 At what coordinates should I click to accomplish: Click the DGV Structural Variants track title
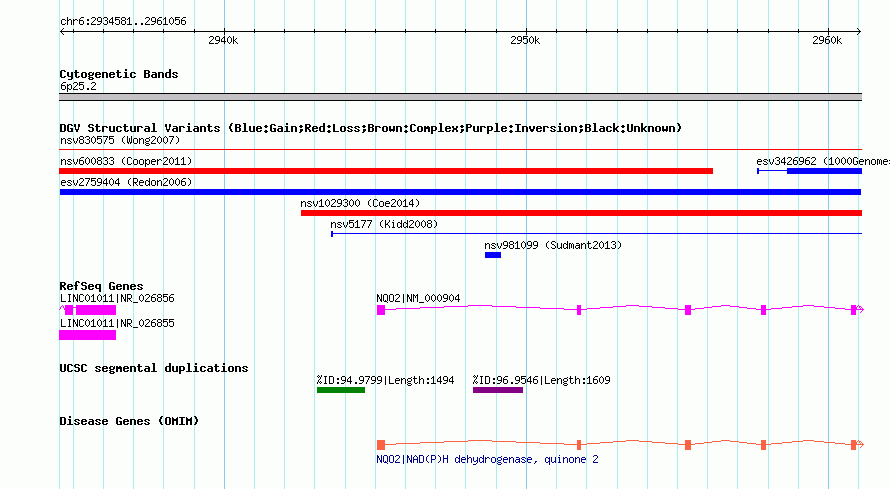click(370, 128)
